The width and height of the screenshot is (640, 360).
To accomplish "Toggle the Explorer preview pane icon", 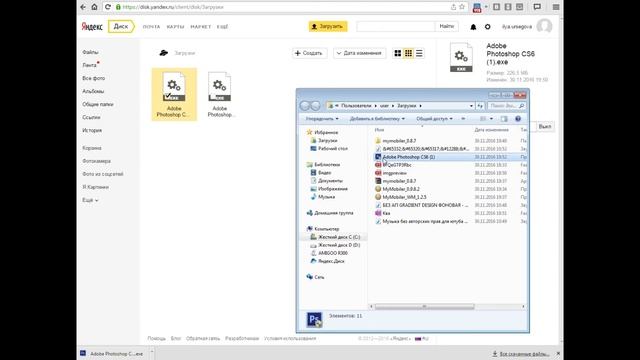I will [x=504, y=119].
